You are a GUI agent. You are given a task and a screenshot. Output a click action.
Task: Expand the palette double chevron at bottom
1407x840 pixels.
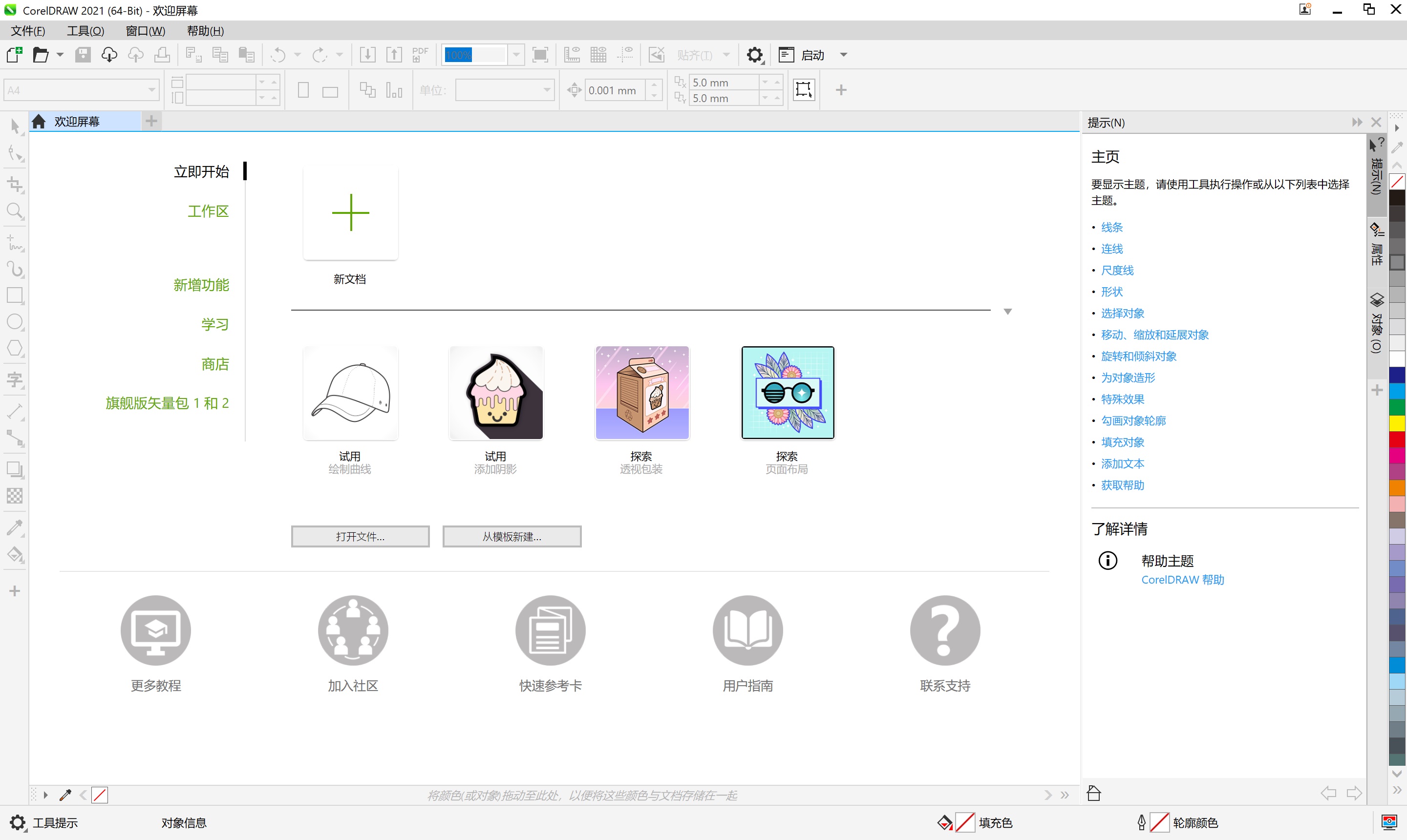(1397, 790)
